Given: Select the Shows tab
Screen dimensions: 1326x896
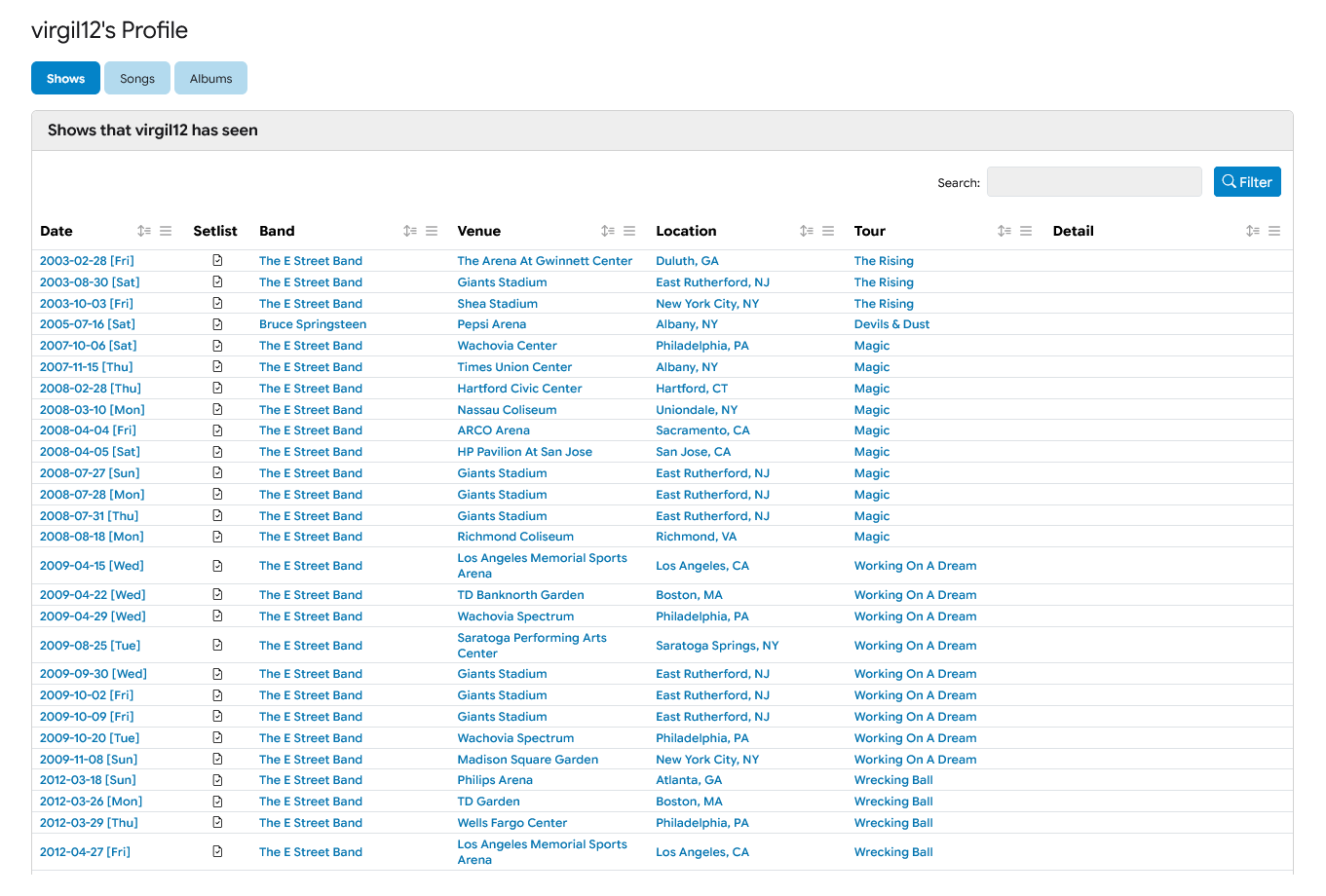Looking at the screenshot, I should point(65,79).
